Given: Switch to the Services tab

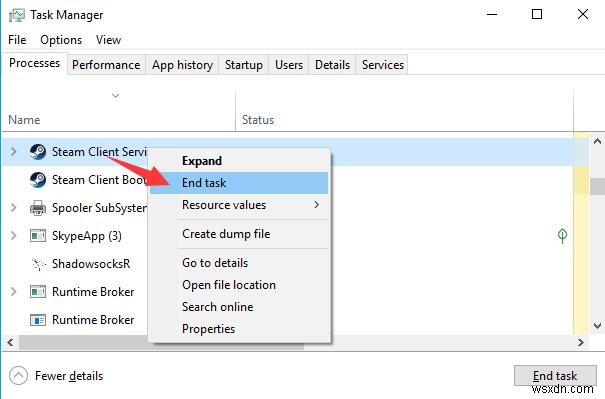Looking at the screenshot, I should (x=383, y=65).
